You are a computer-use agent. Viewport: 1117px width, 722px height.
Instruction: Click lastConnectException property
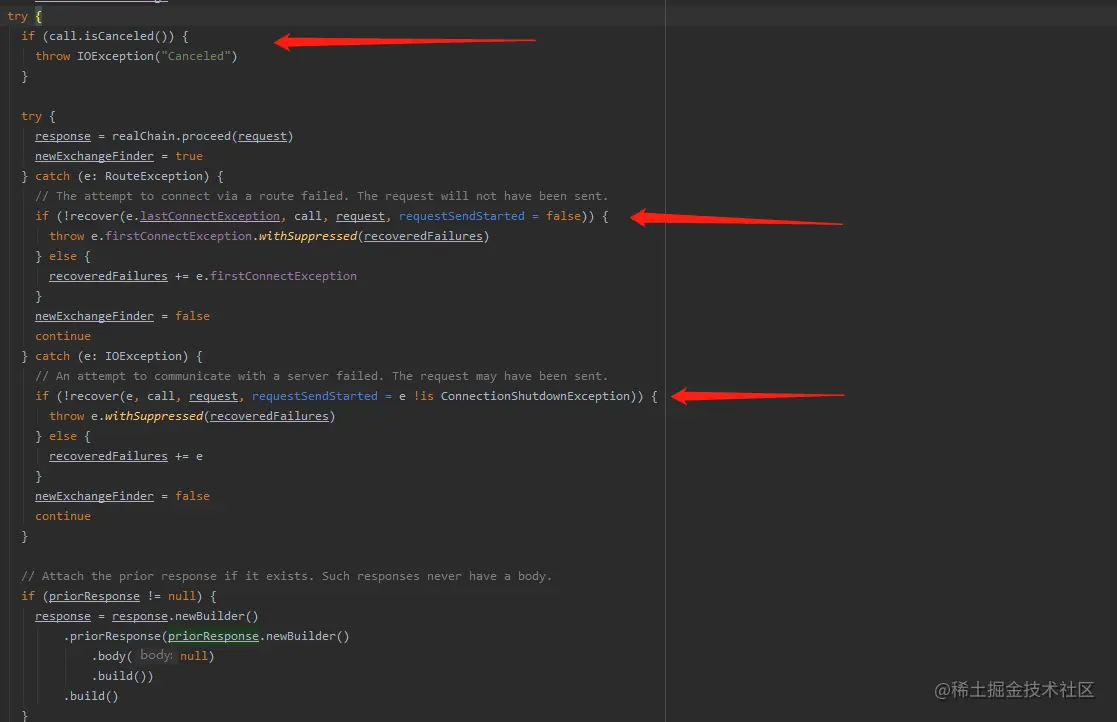click(210, 216)
